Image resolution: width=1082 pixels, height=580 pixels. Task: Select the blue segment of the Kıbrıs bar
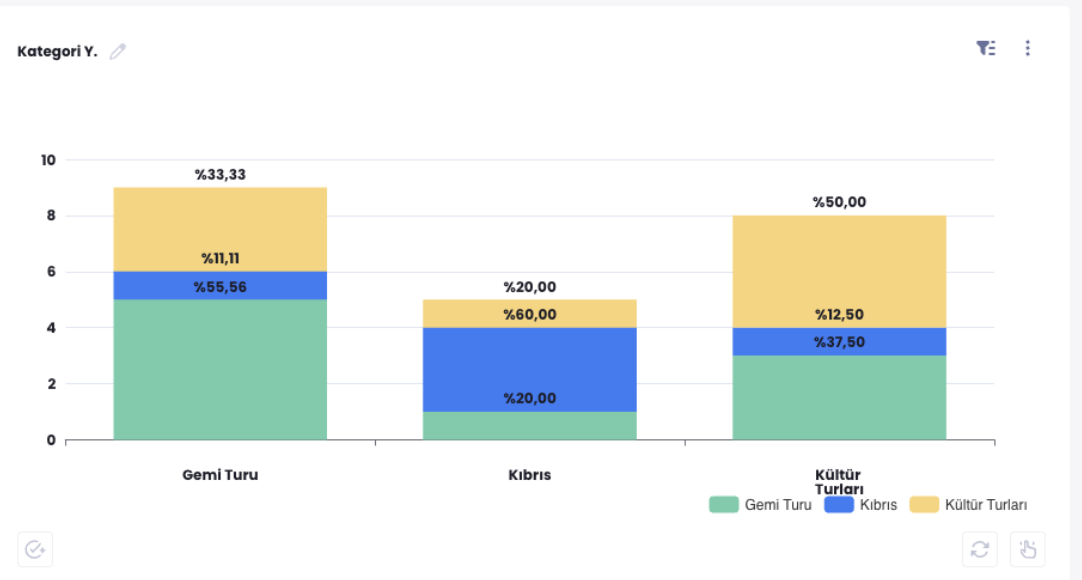click(530, 360)
